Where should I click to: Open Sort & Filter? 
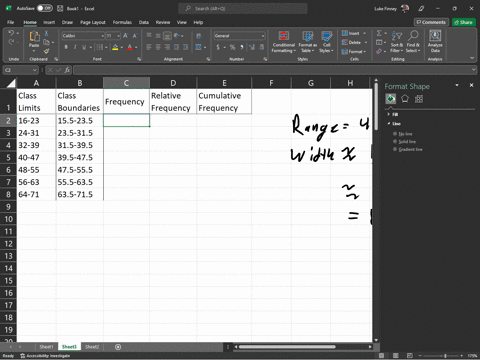click(397, 42)
